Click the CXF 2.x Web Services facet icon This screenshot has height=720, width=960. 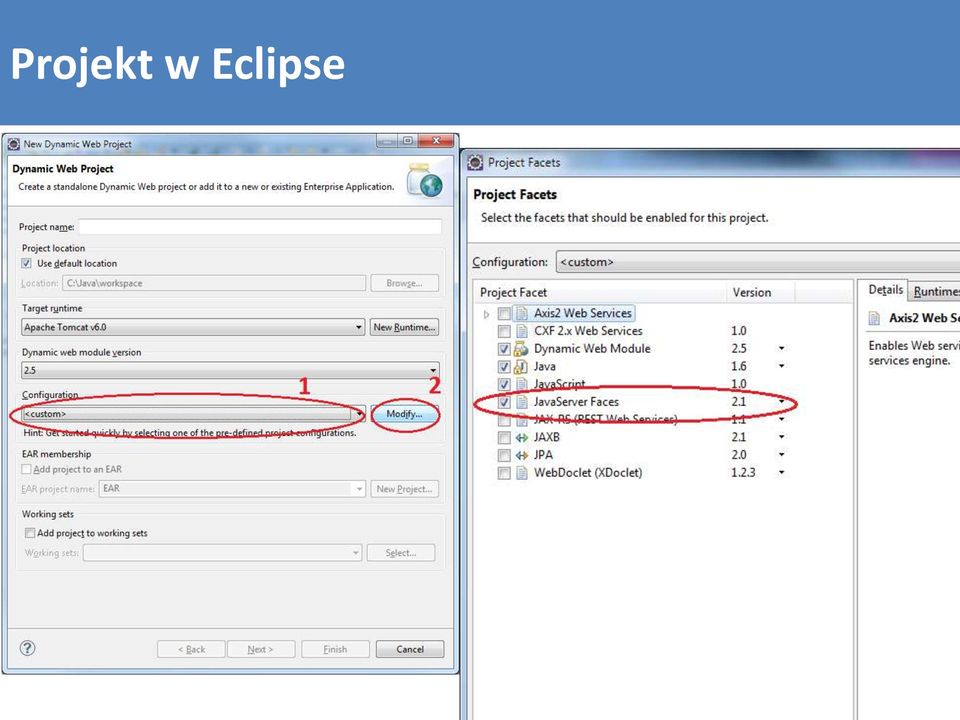tap(522, 331)
